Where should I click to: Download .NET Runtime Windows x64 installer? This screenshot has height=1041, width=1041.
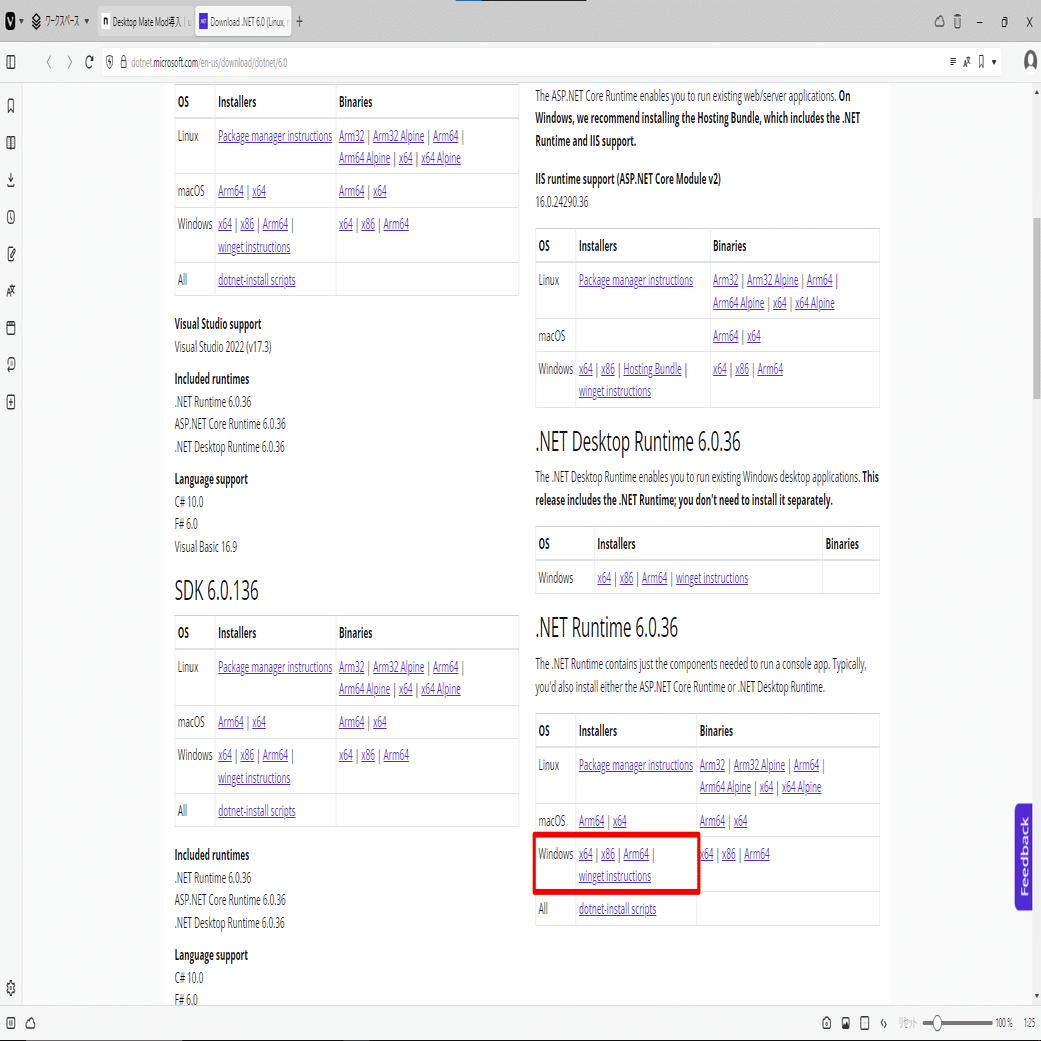tap(585, 854)
